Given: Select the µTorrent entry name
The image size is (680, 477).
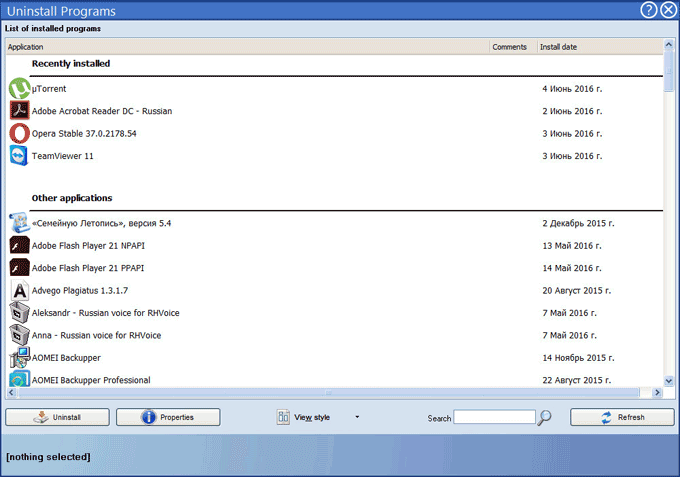Looking at the screenshot, I should 49,88.
